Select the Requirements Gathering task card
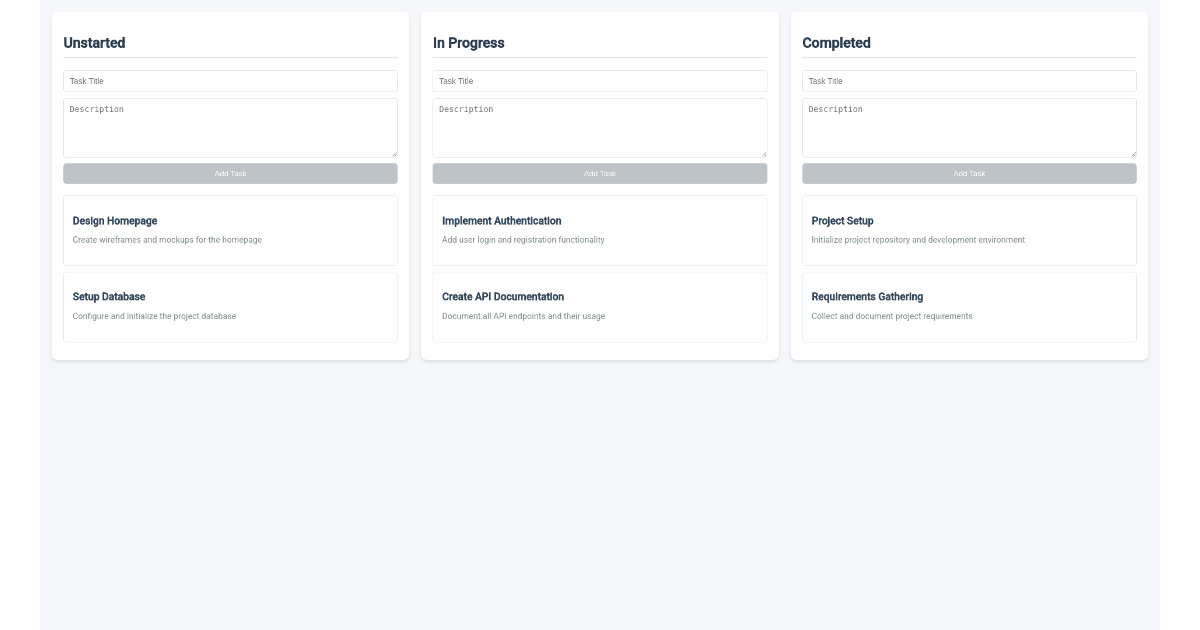1200x630 pixels. pos(969,306)
